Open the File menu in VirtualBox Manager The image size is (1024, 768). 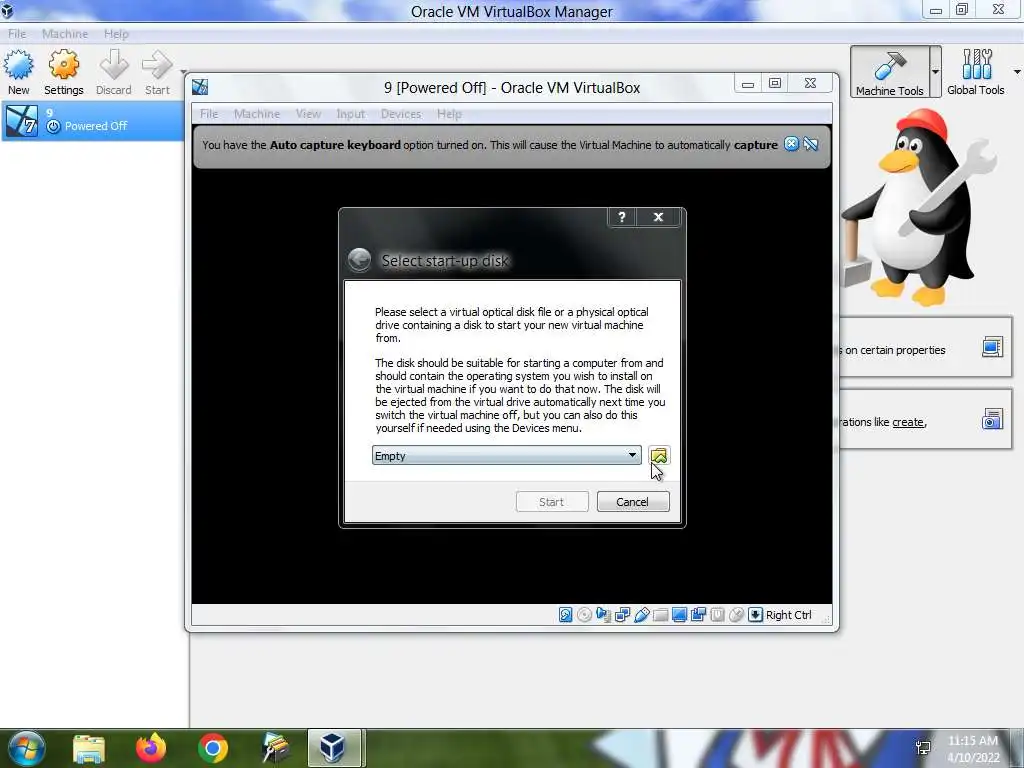click(17, 33)
